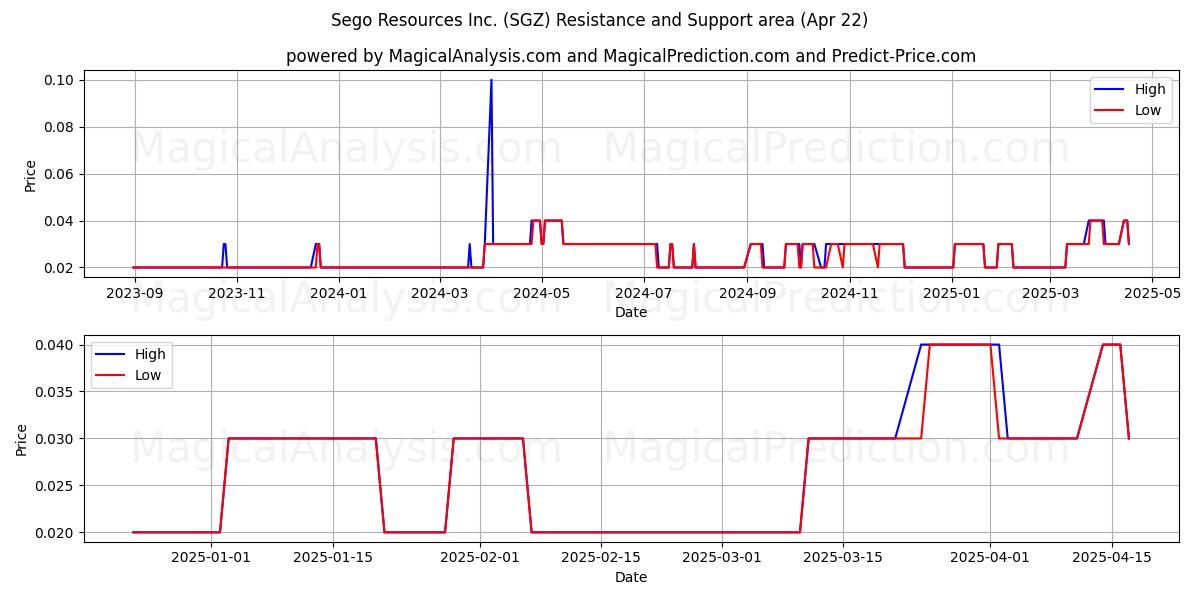Click the 2025-02-15 date tick label
The image size is (1200, 600).
click(x=601, y=559)
